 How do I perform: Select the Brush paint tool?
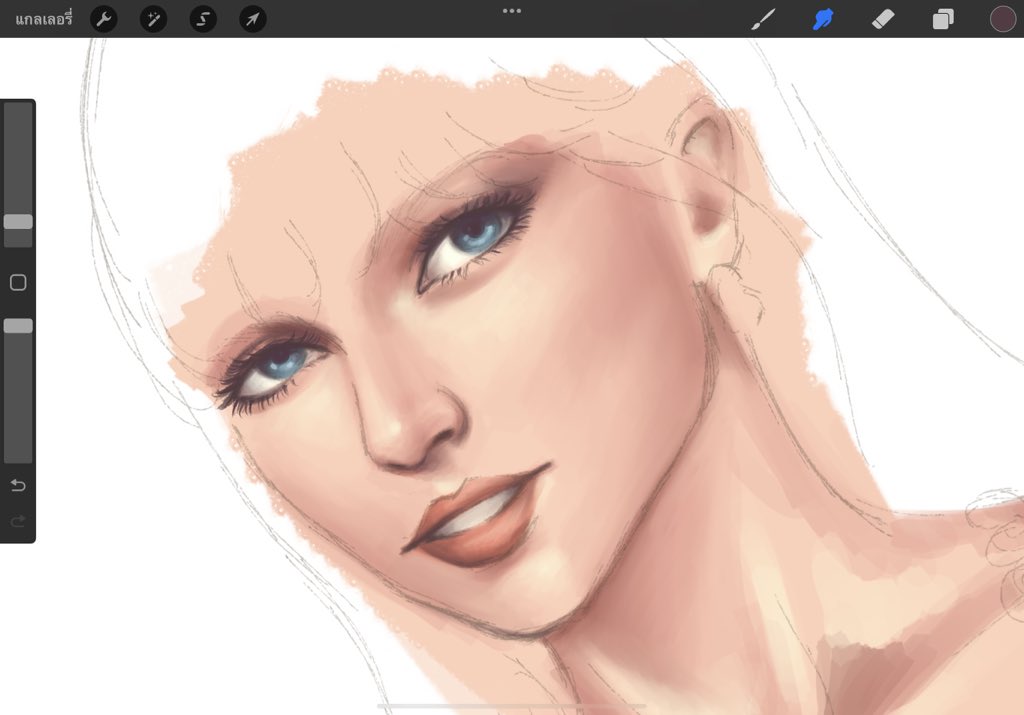763,19
